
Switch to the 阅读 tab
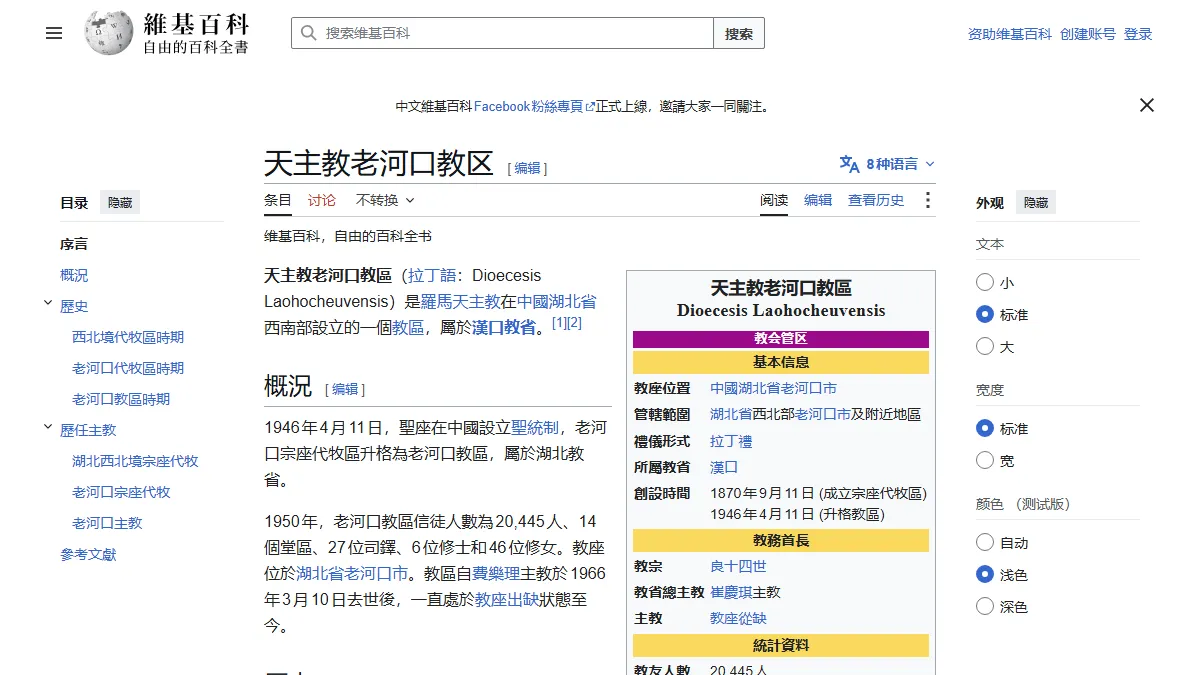(x=774, y=200)
